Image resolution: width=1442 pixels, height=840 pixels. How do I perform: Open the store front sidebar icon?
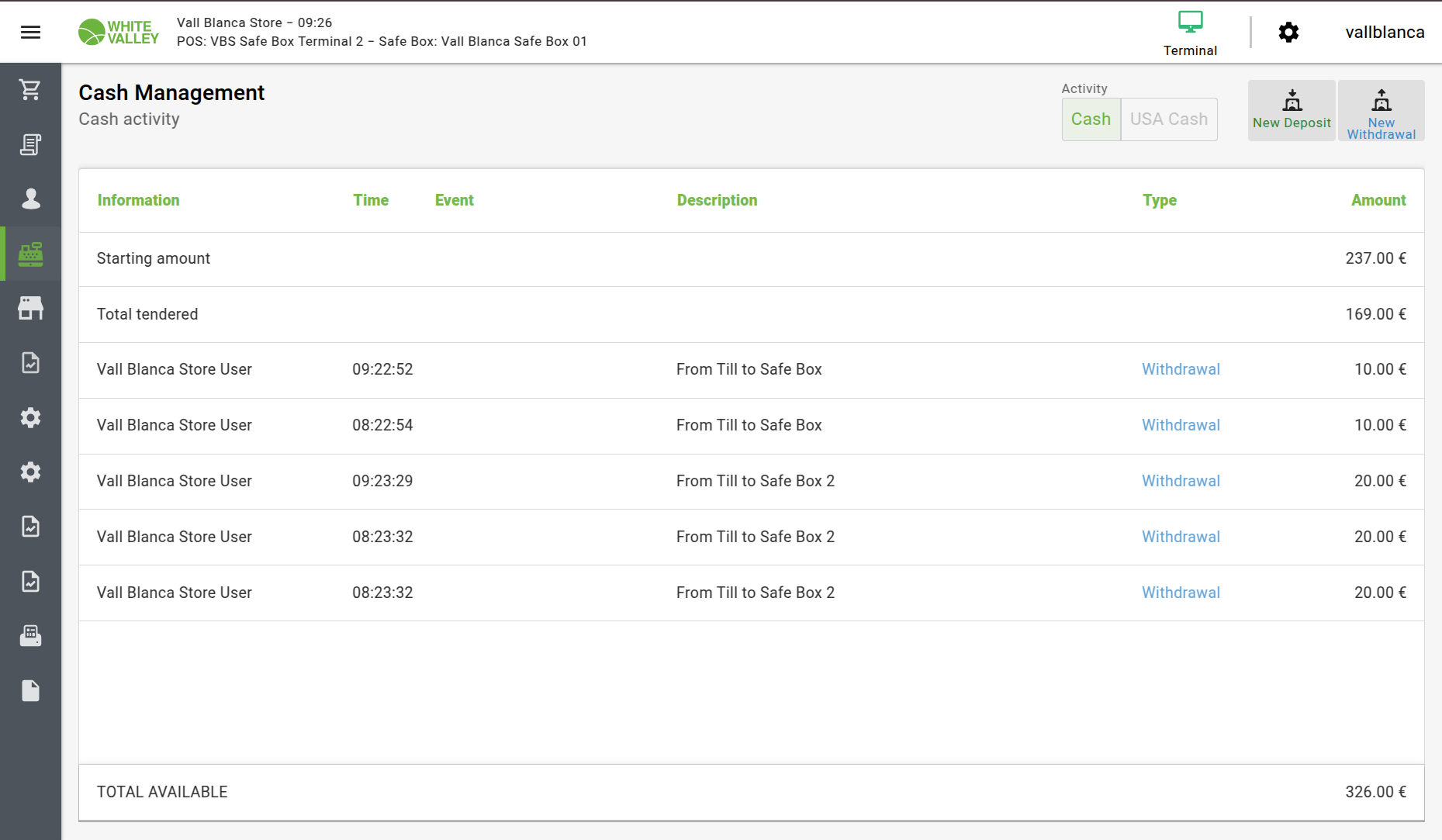[x=30, y=308]
